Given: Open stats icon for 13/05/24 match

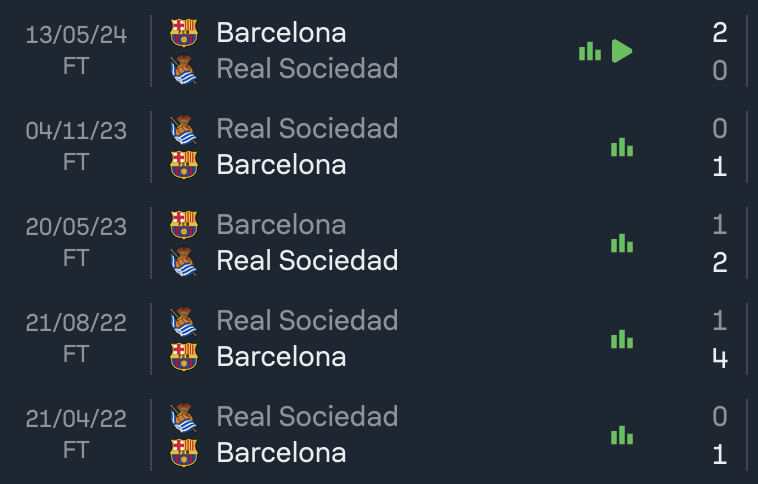Looking at the screenshot, I should (590, 51).
